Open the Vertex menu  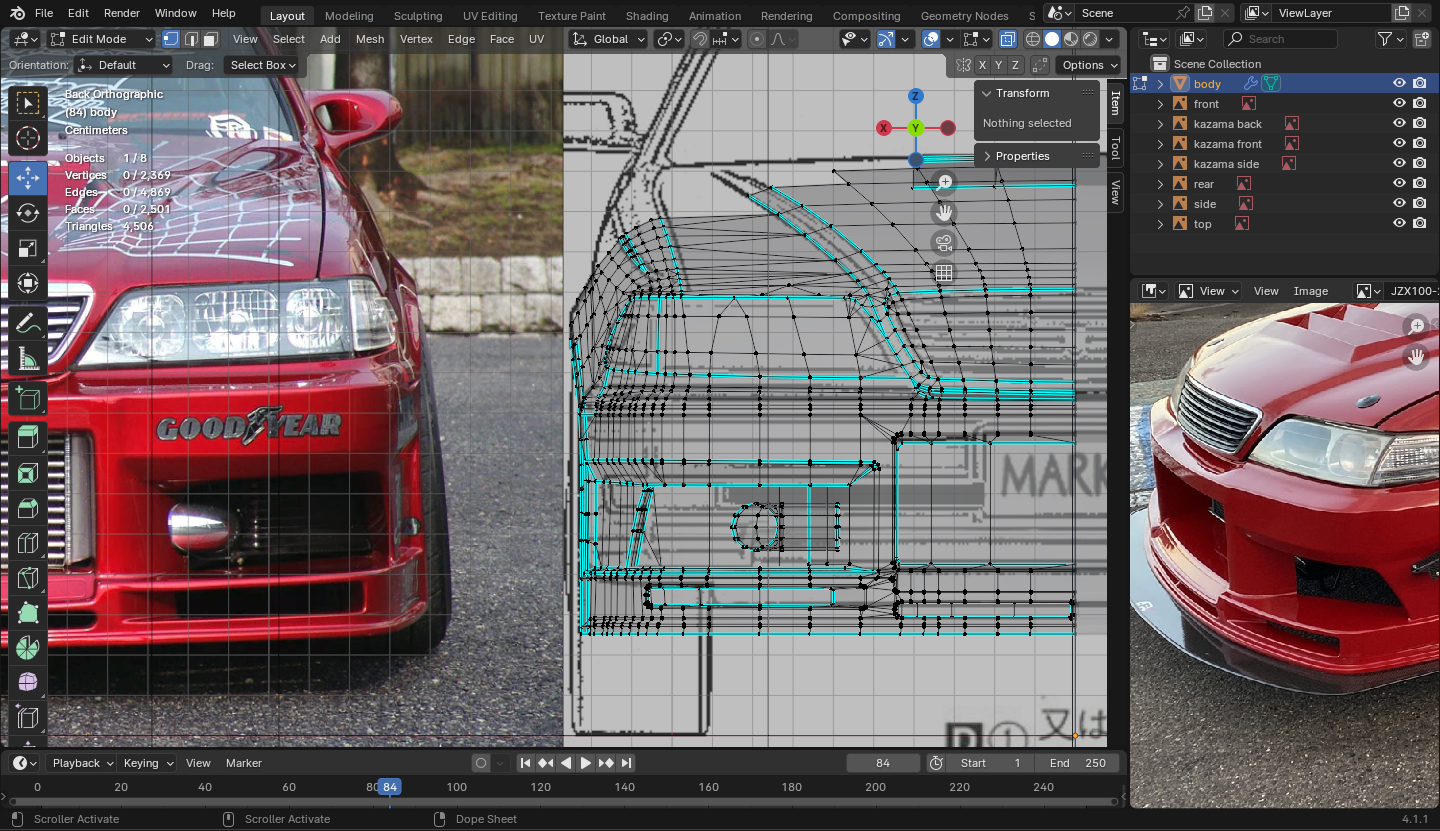pyautogui.click(x=416, y=39)
